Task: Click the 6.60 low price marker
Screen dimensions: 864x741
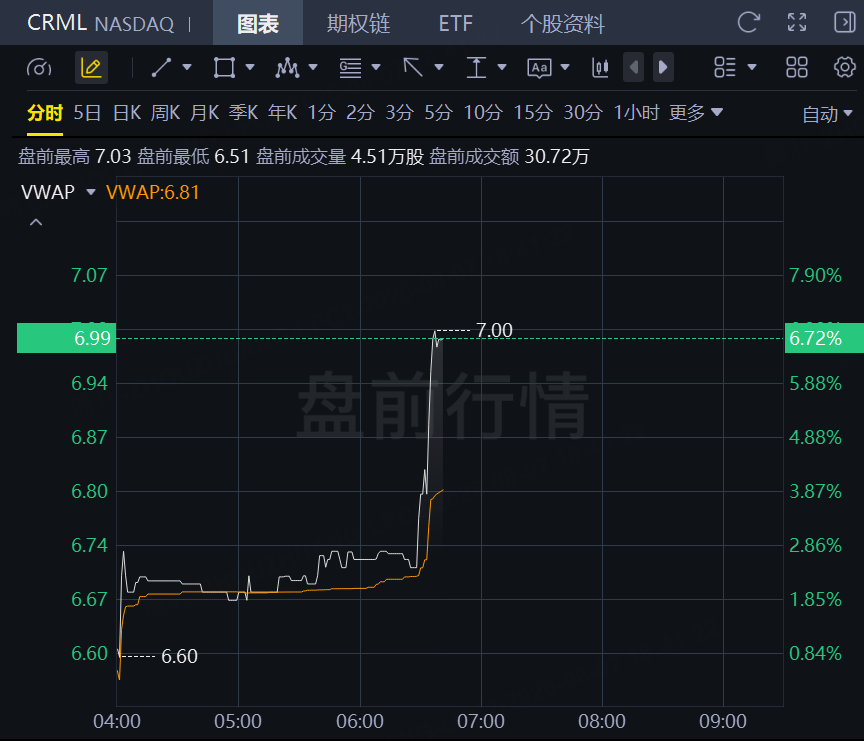Action: (x=179, y=656)
